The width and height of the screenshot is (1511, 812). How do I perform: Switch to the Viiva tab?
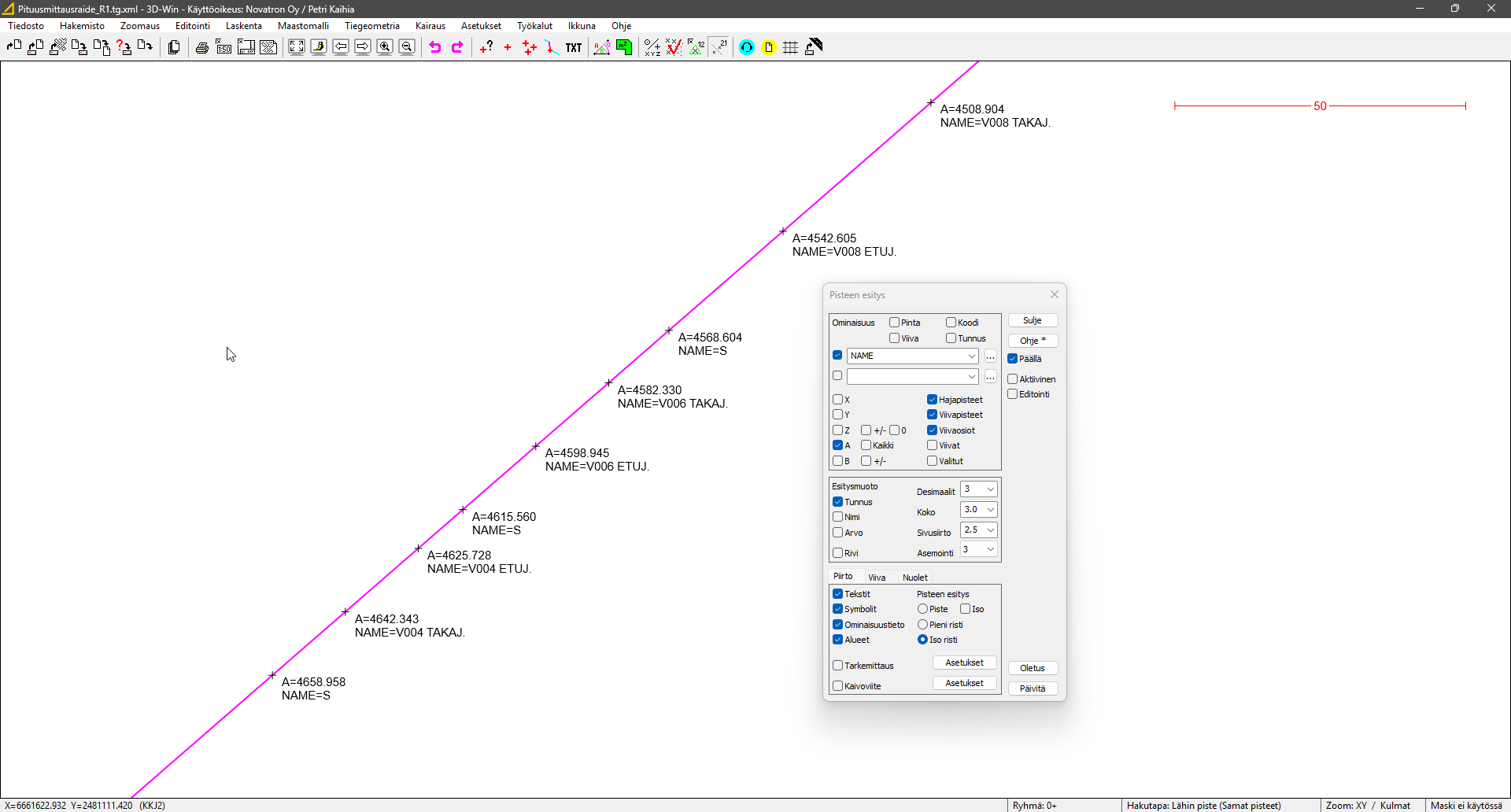click(x=877, y=578)
